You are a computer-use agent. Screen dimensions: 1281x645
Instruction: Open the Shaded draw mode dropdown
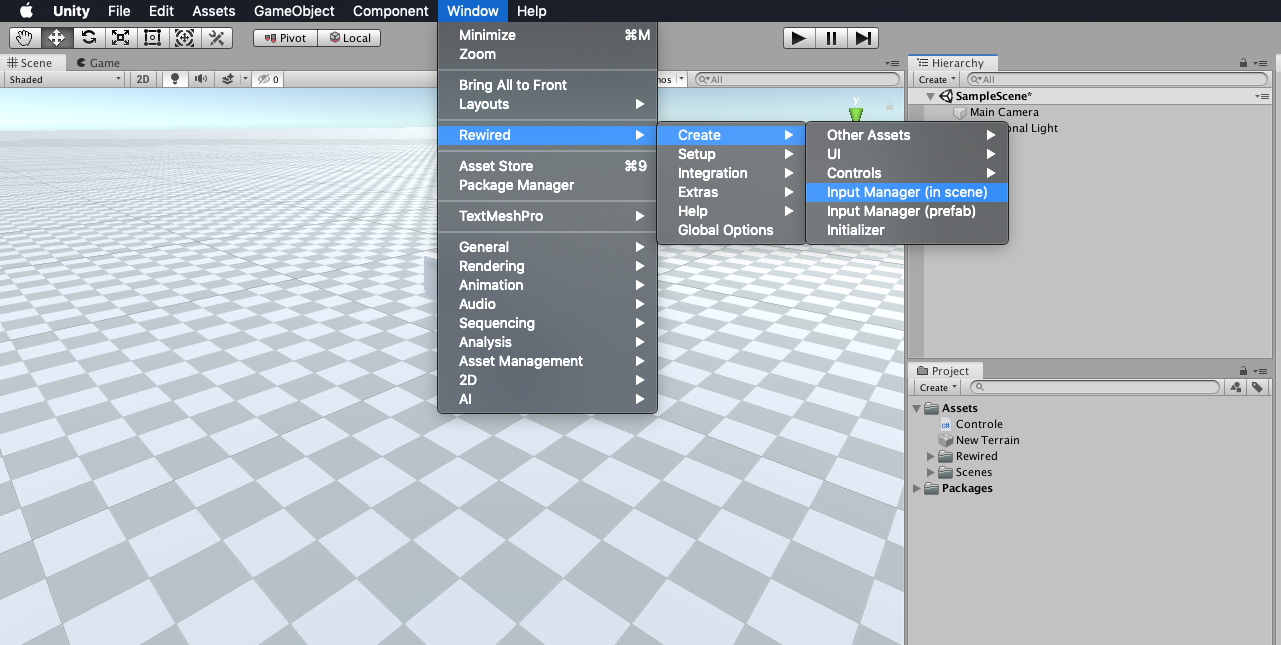tap(64, 79)
